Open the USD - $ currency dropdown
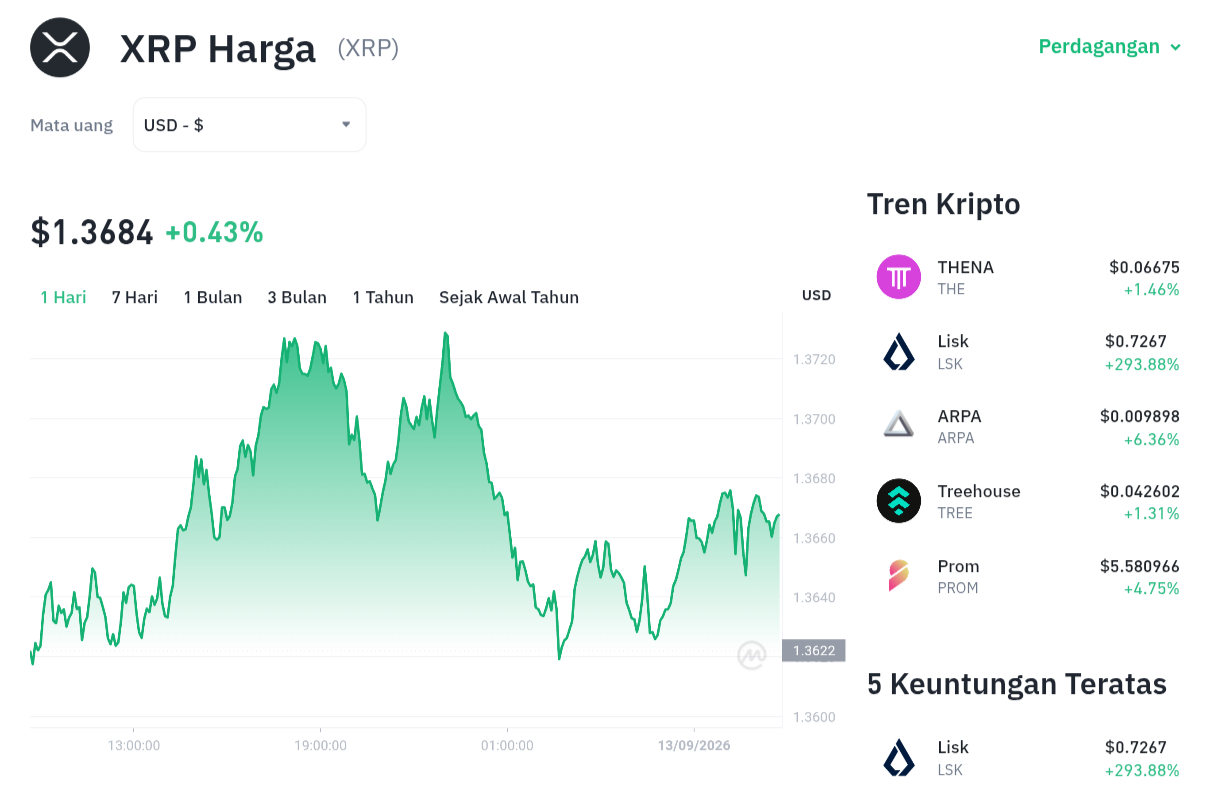The width and height of the screenshot is (1220, 787). coord(250,125)
